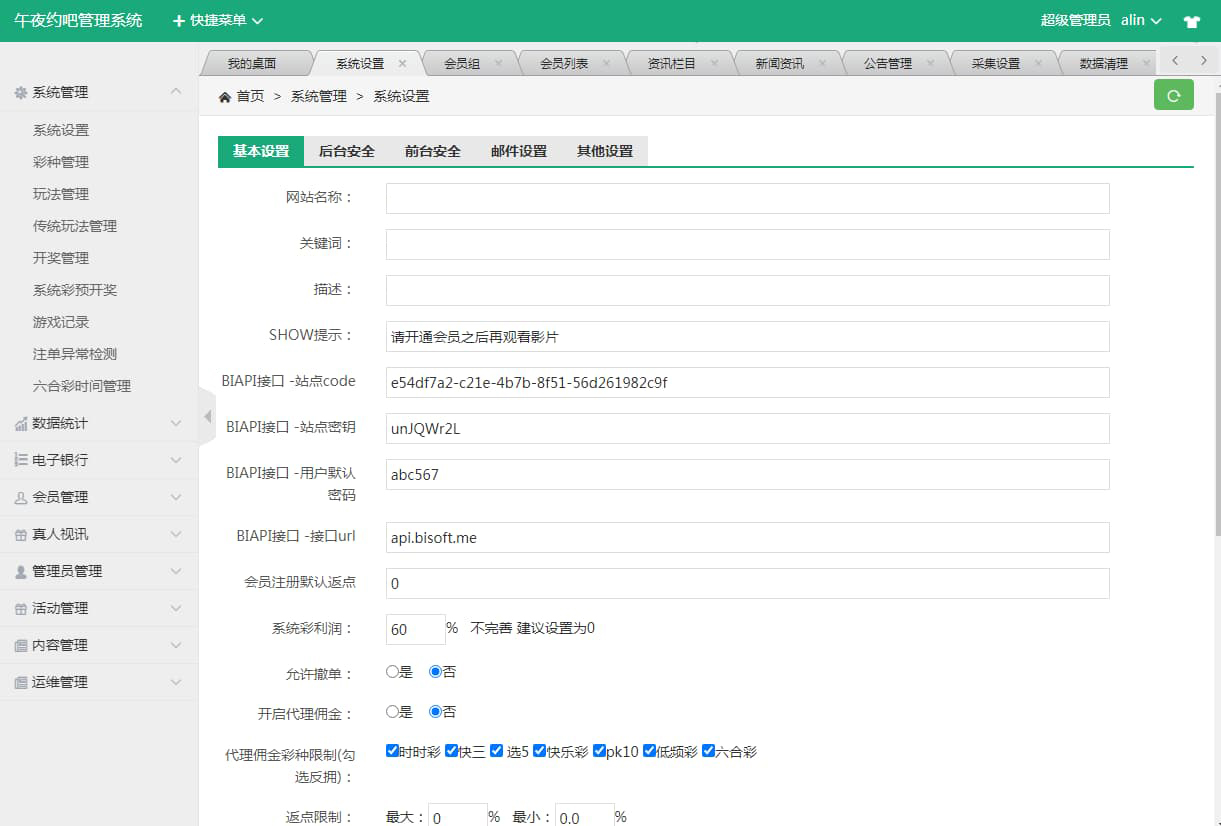This screenshot has width=1221, height=826.
Task: Open the alin user dropdown
Action: point(1140,21)
